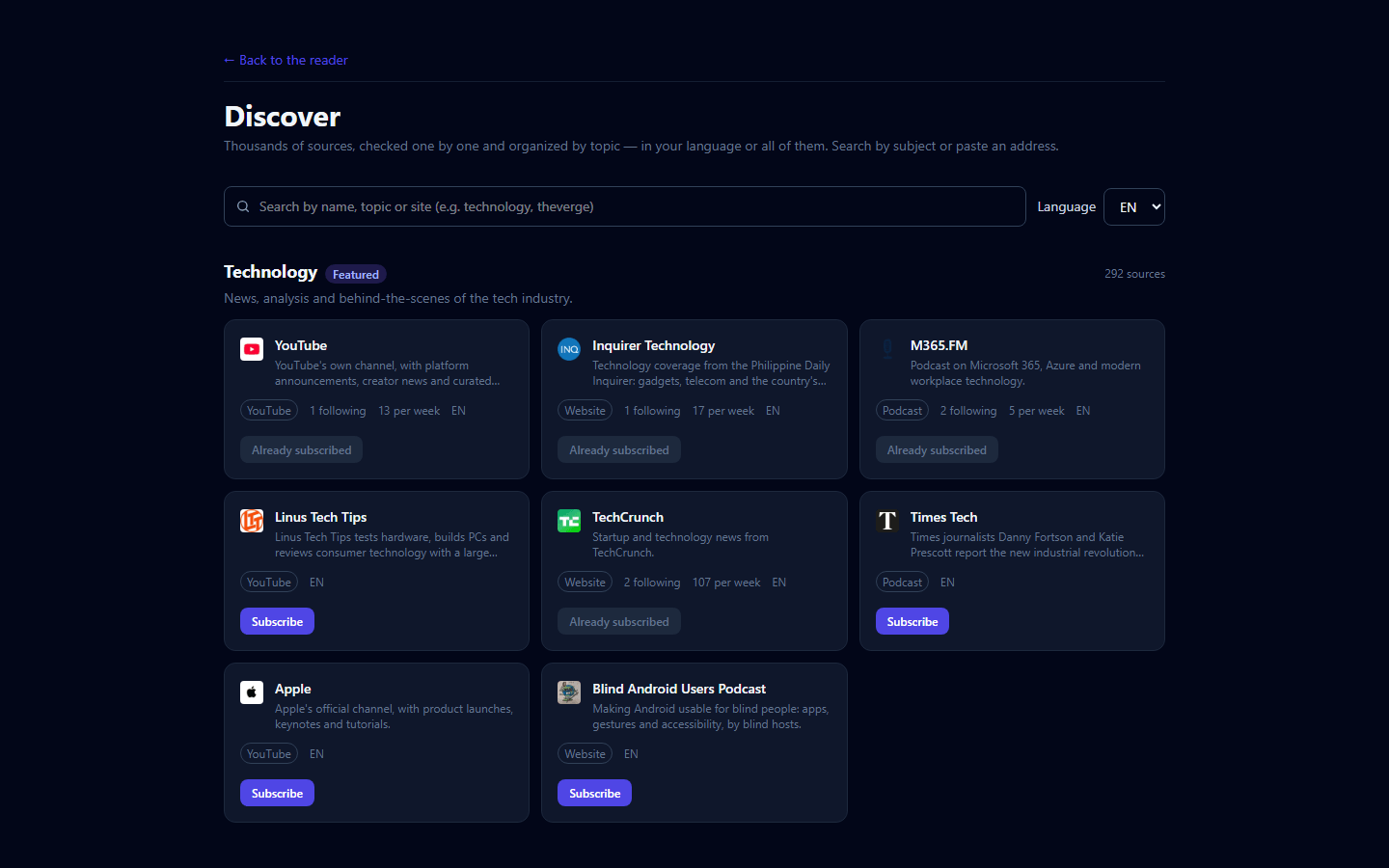Image resolution: width=1389 pixels, height=868 pixels.
Task: Click the Linus Tech Tips logo icon
Action: [x=252, y=521]
